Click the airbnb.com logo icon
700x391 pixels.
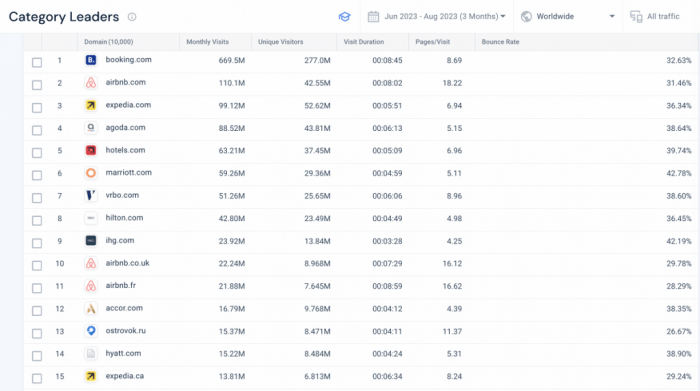click(91, 83)
